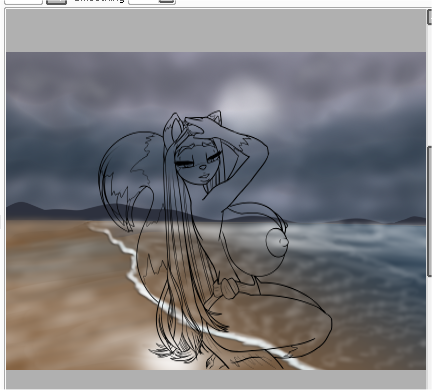This screenshot has width=432, height=390.
Task: Focus the input field at top left
Action: [24, 1]
